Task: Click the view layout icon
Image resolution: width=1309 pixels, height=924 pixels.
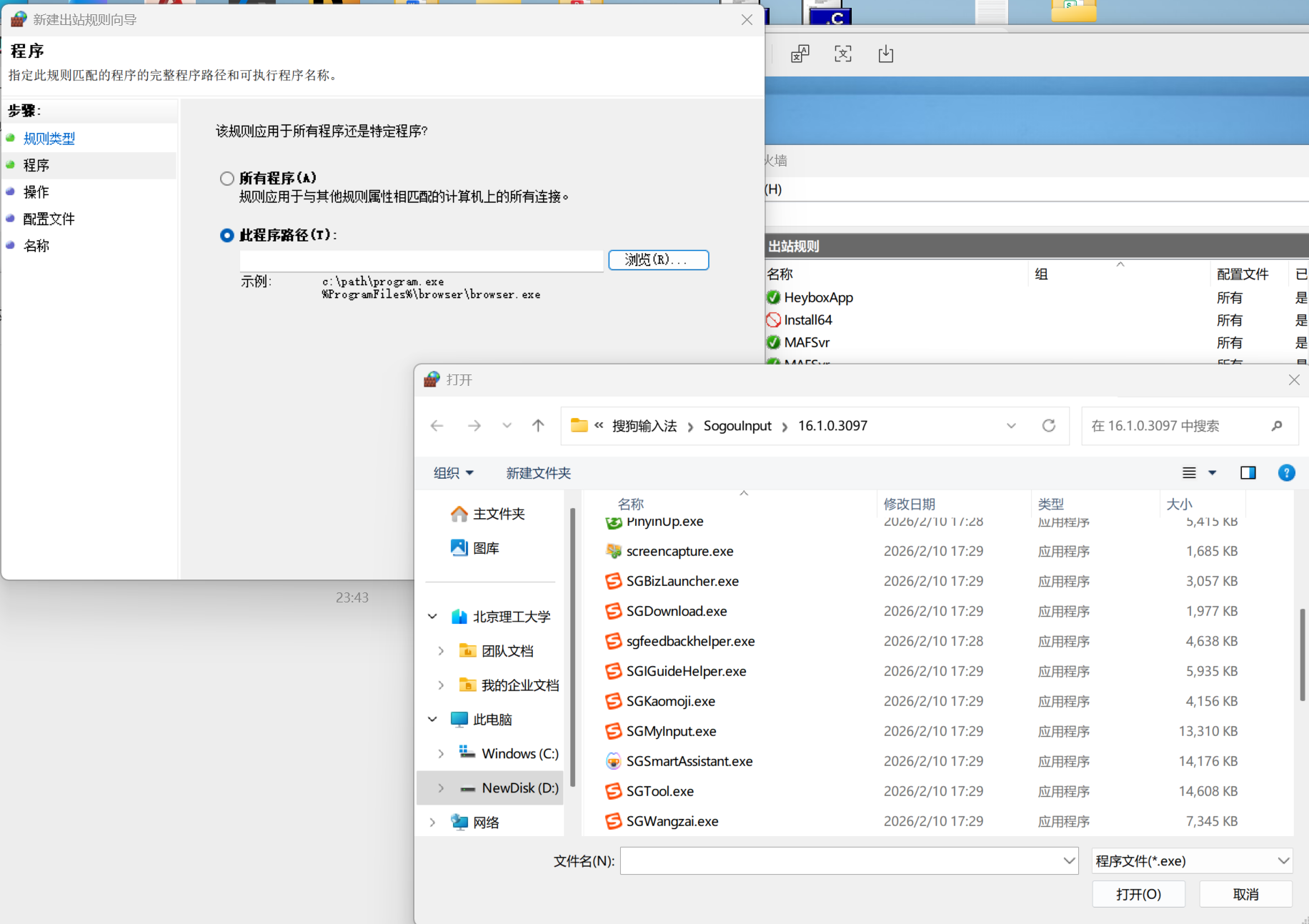Action: [1189, 473]
